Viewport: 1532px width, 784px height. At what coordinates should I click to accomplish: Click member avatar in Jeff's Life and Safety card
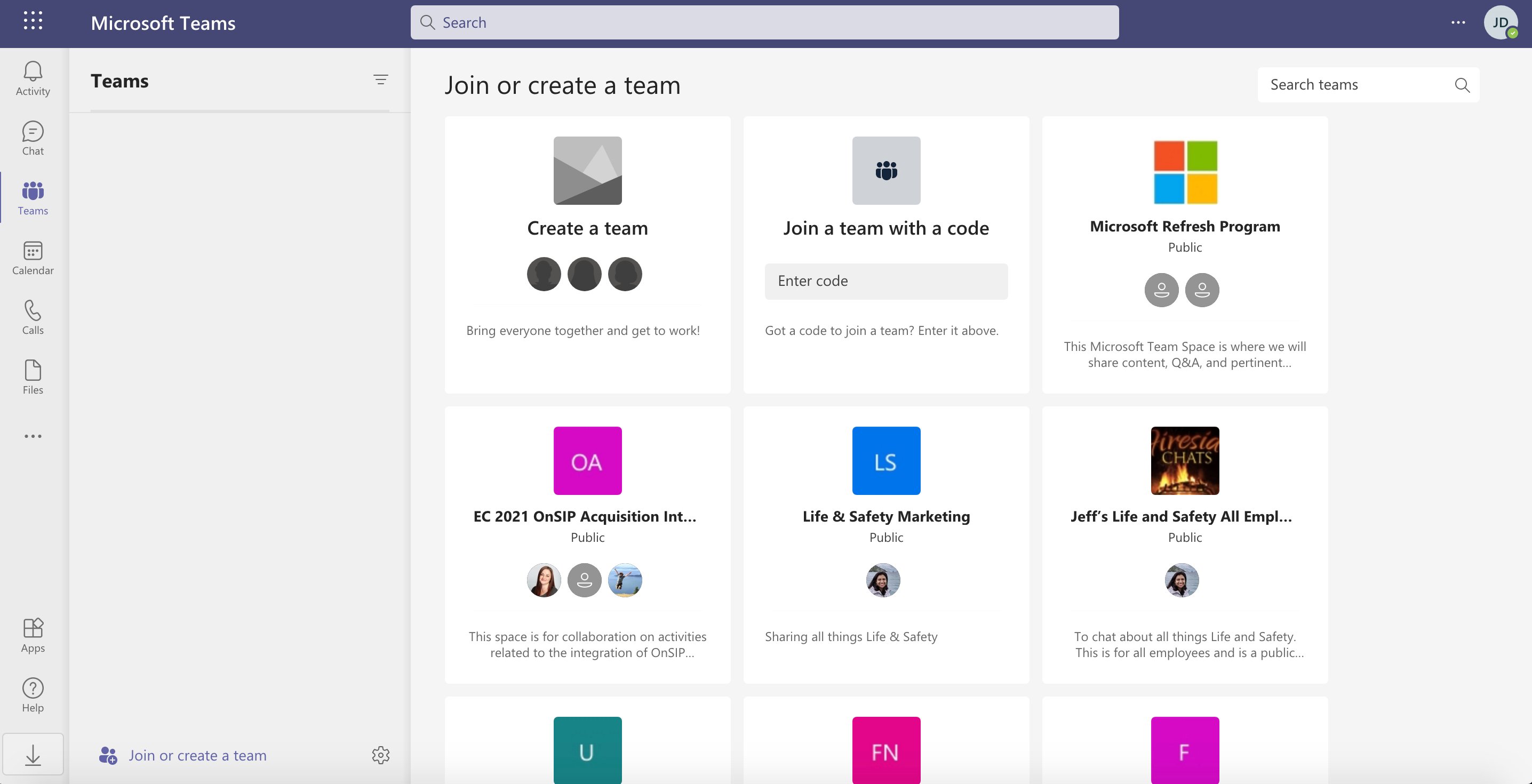[x=1182, y=580]
